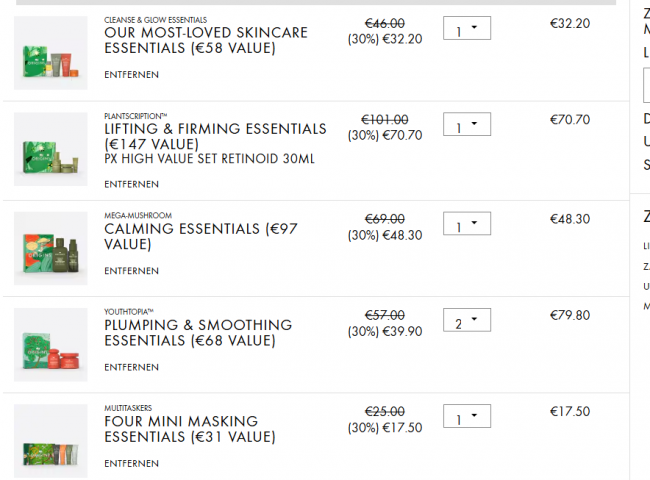This screenshot has height=480, width=650.
Task: Click the Lifting & Firming Essentials product title
Action: [215, 136]
